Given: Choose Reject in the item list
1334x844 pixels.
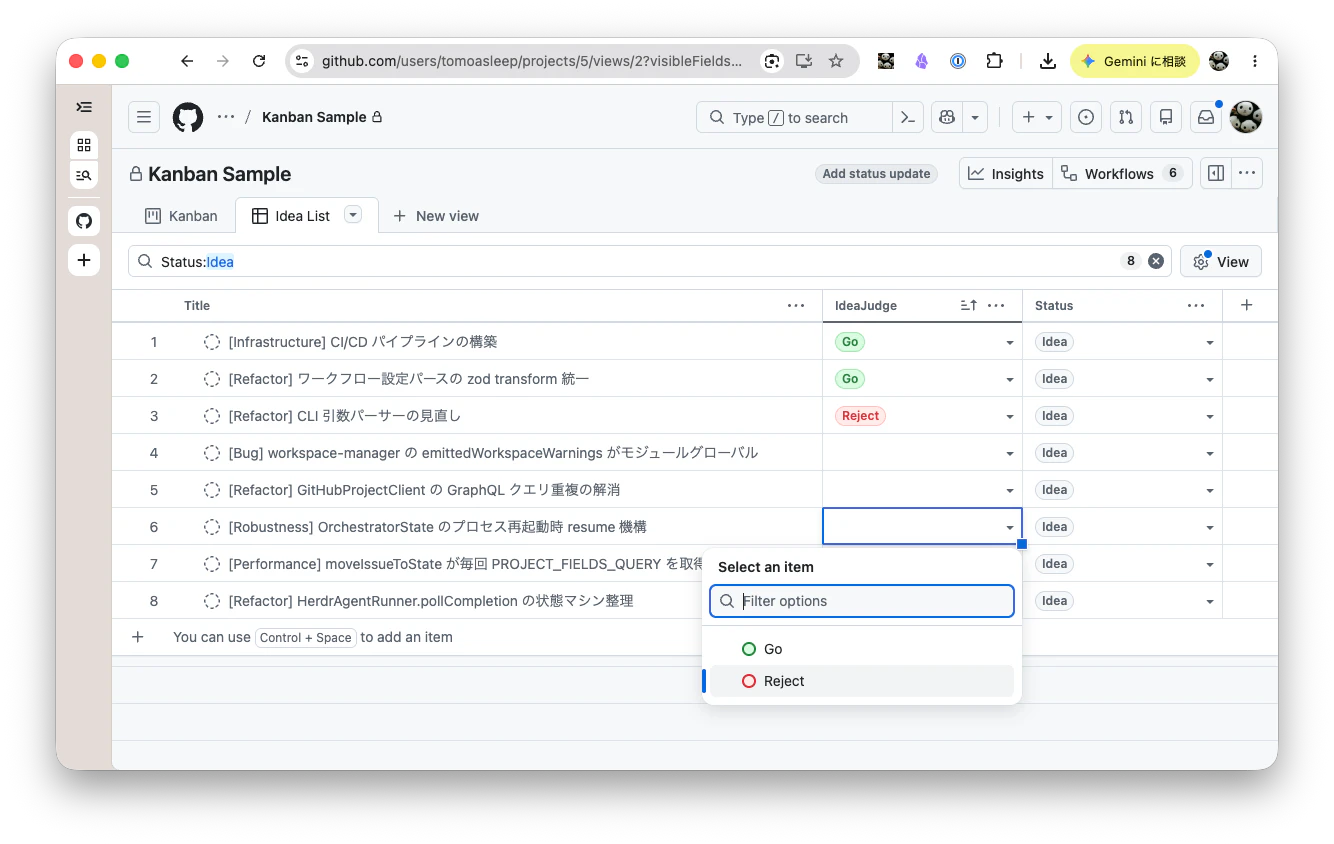Looking at the screenshot, I should [x=862, y=681].
